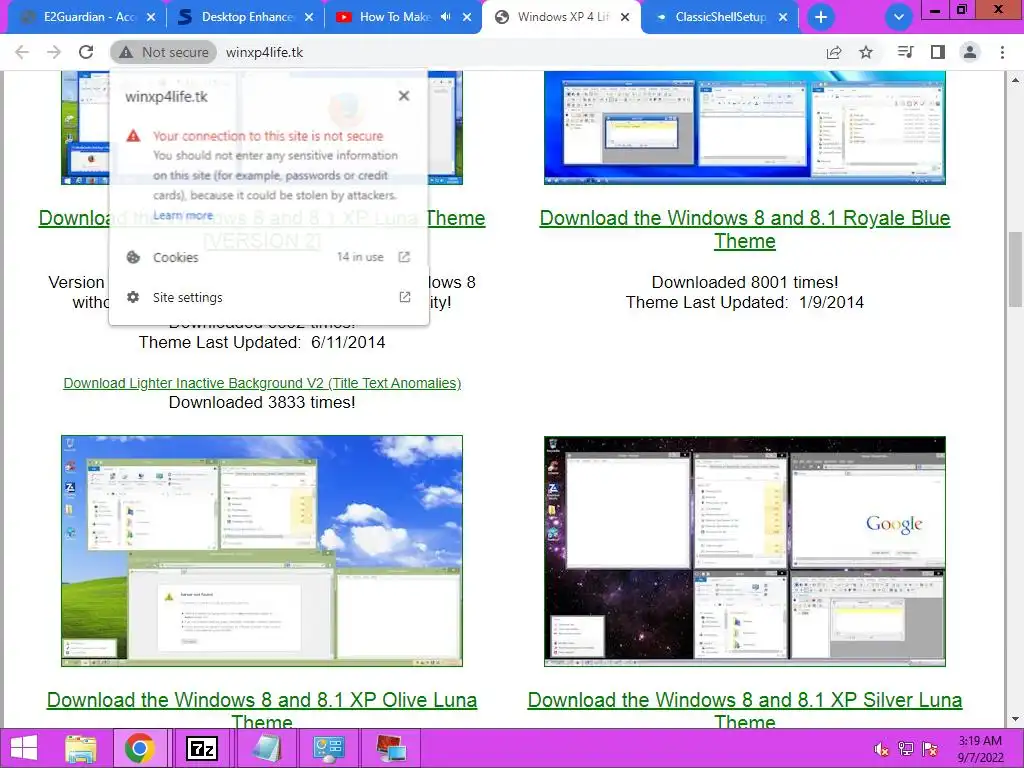Viewport: 1024px width, 768px height.
Task: Open the XP Silver Luna theme download link
Action: point(744,711)
